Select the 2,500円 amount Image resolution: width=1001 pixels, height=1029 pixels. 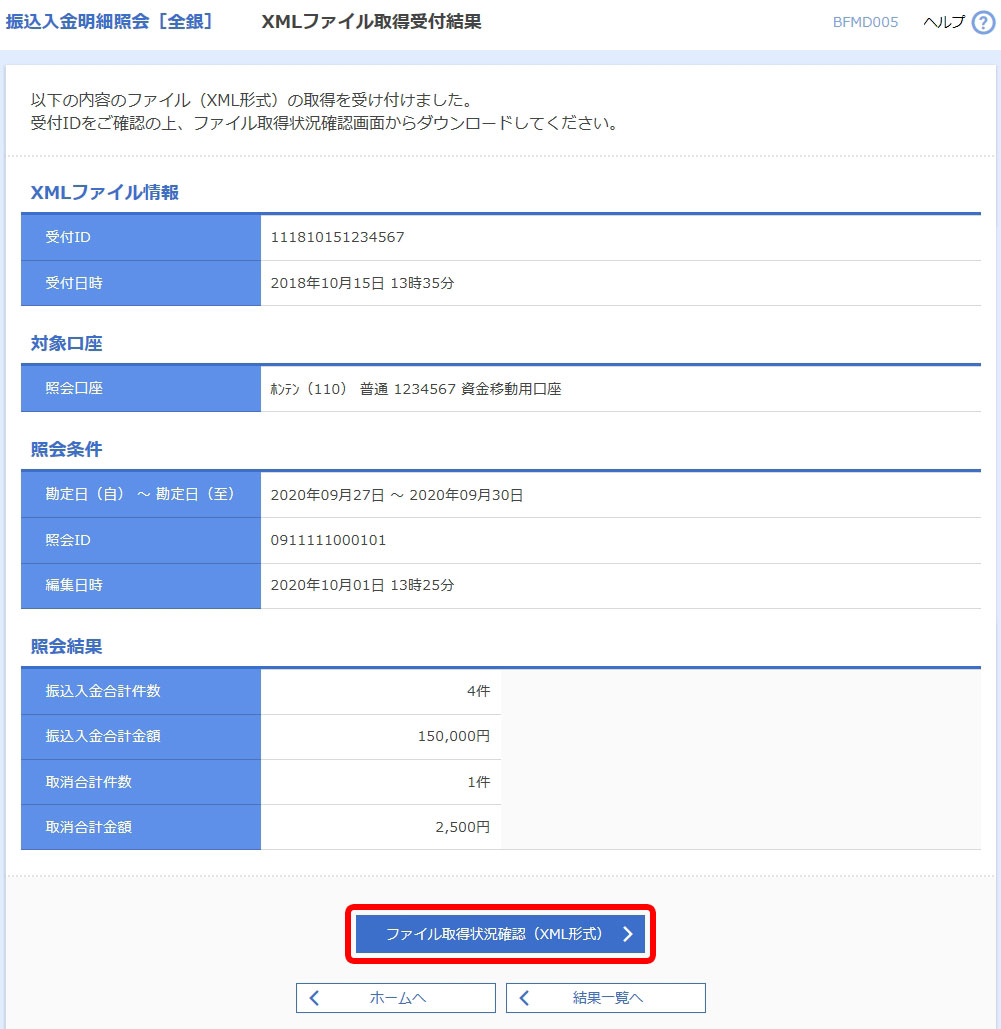(463, 827)
